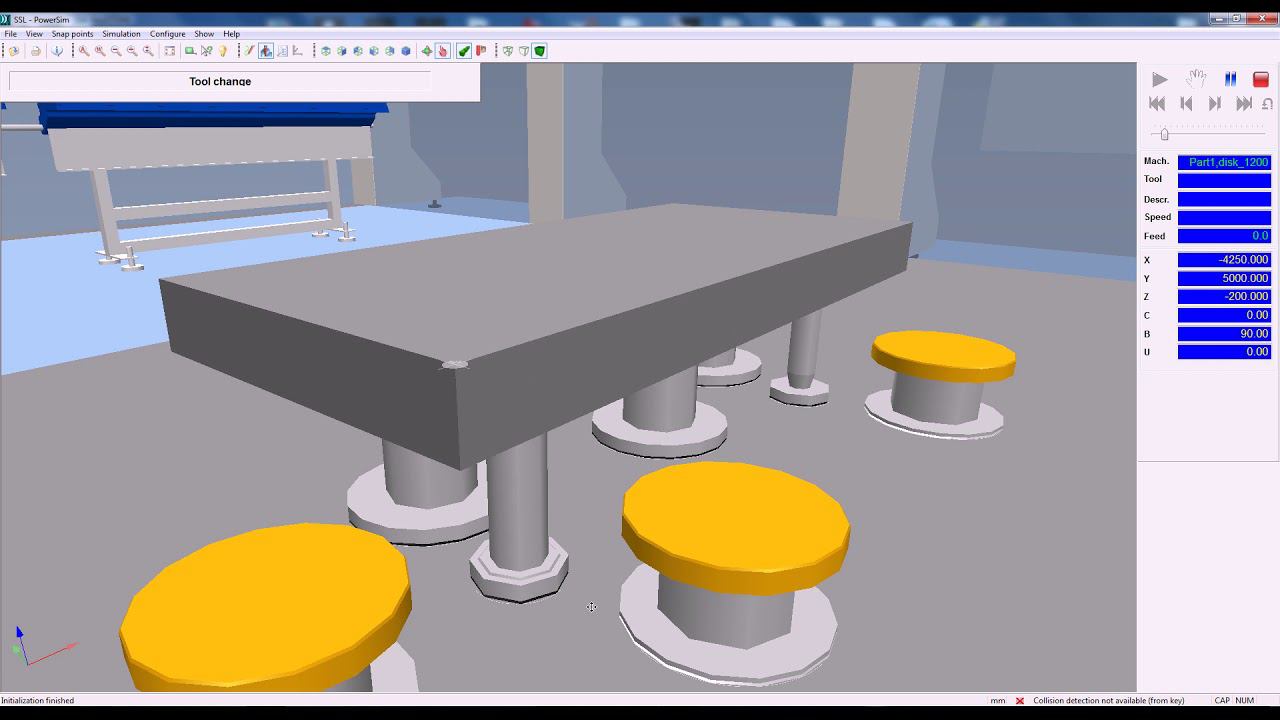Click the NUM status indicator

tap(1245, 701)
